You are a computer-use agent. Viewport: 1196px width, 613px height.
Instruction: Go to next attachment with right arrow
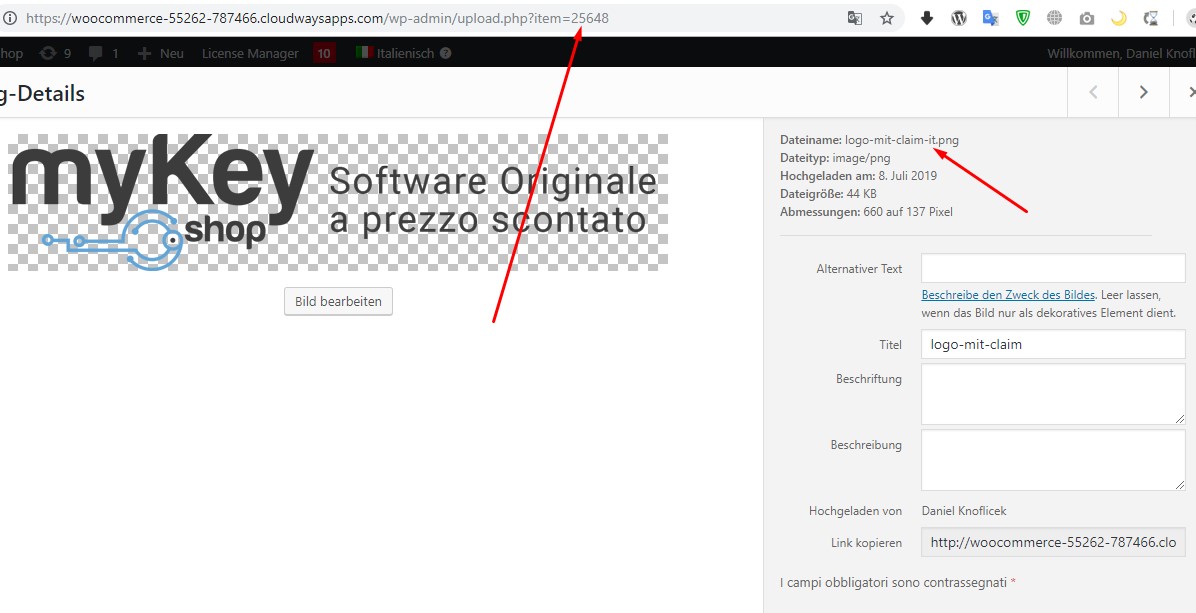pos(1143,92)
